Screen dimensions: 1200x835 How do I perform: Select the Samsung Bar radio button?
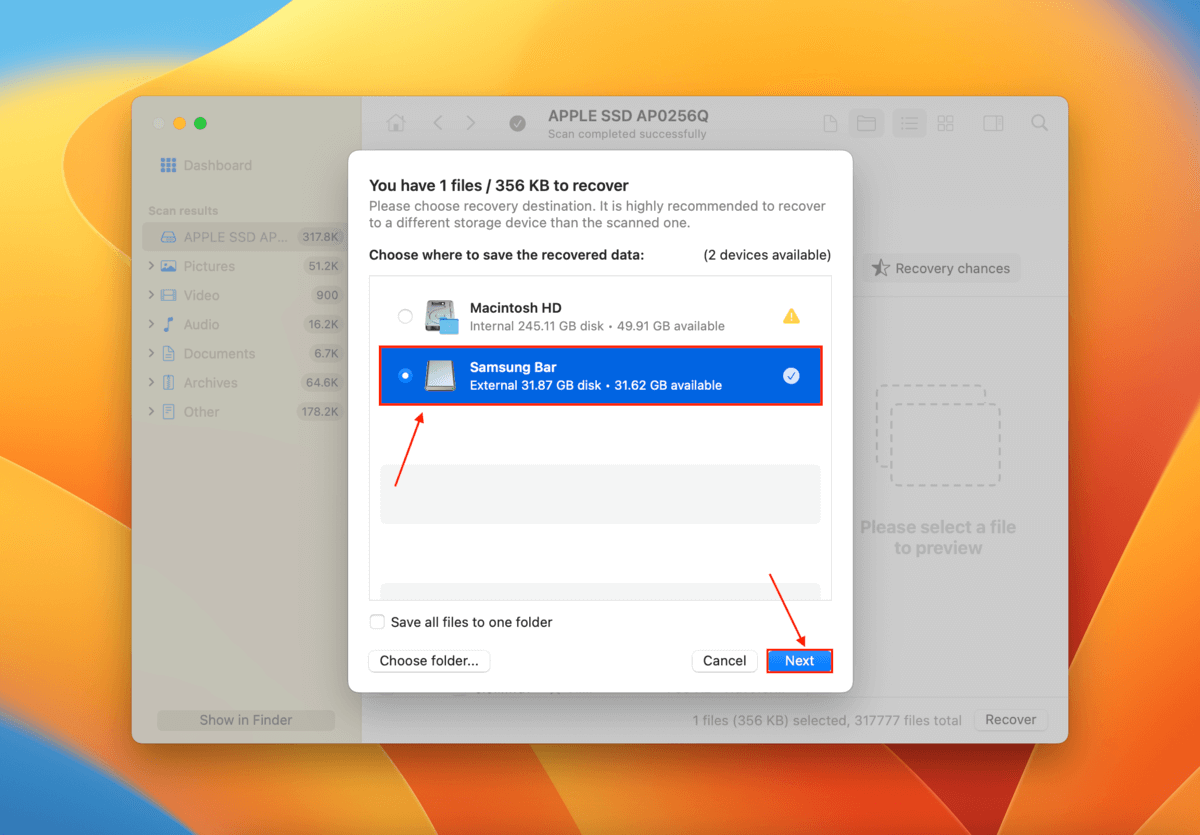[x=405, y=376]
